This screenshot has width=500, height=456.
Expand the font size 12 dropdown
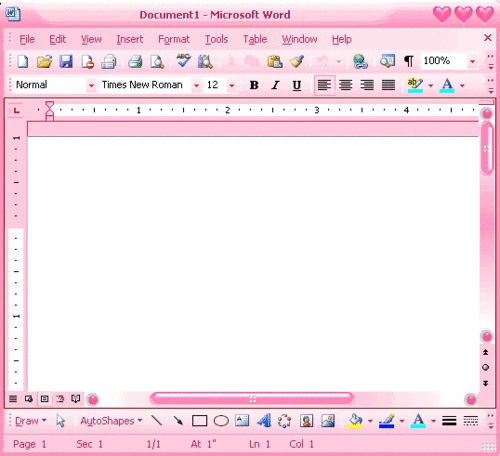click(x=232, y=86)
